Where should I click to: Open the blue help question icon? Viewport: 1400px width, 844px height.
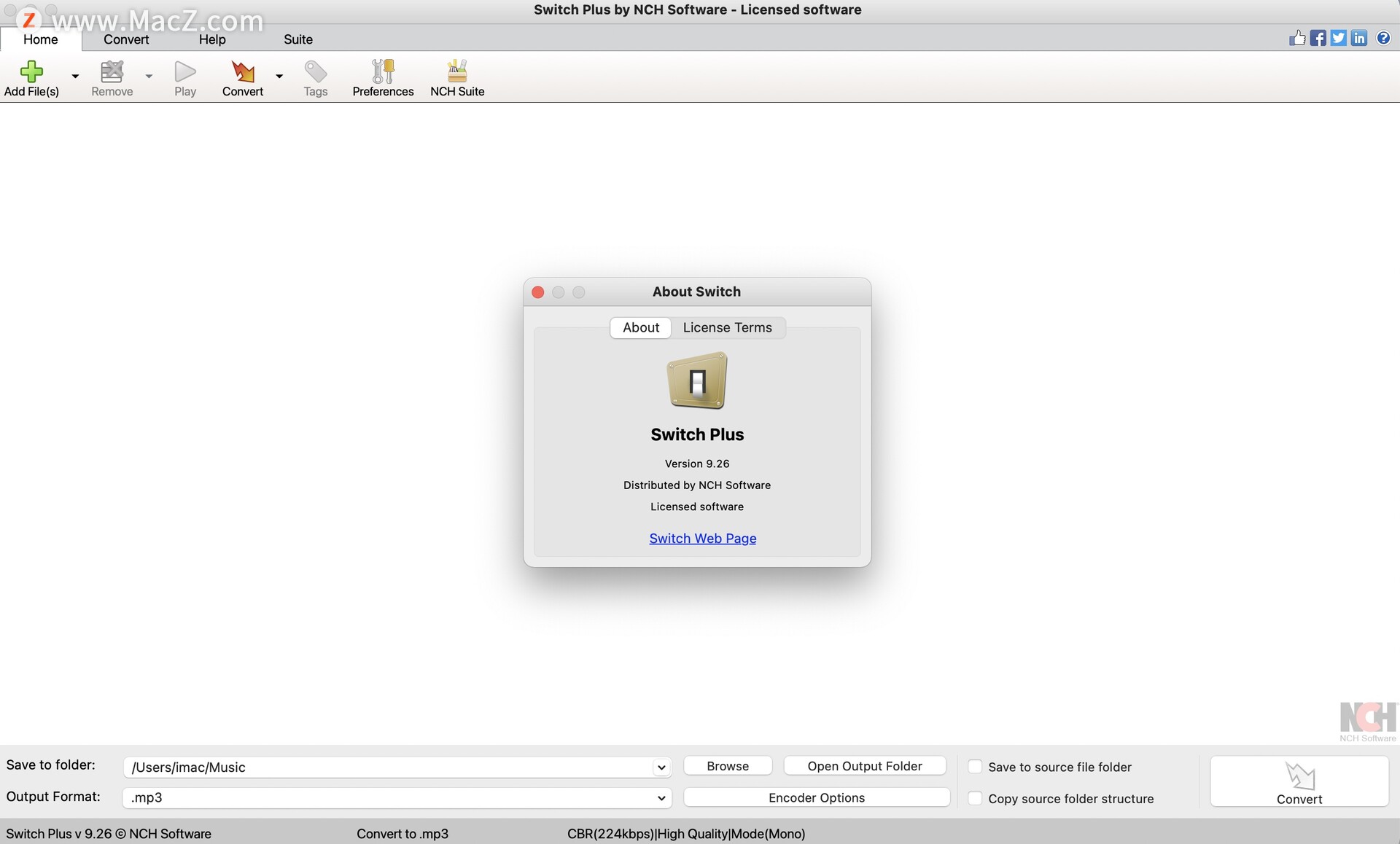pyautogui.click(x=1383, y=38)
